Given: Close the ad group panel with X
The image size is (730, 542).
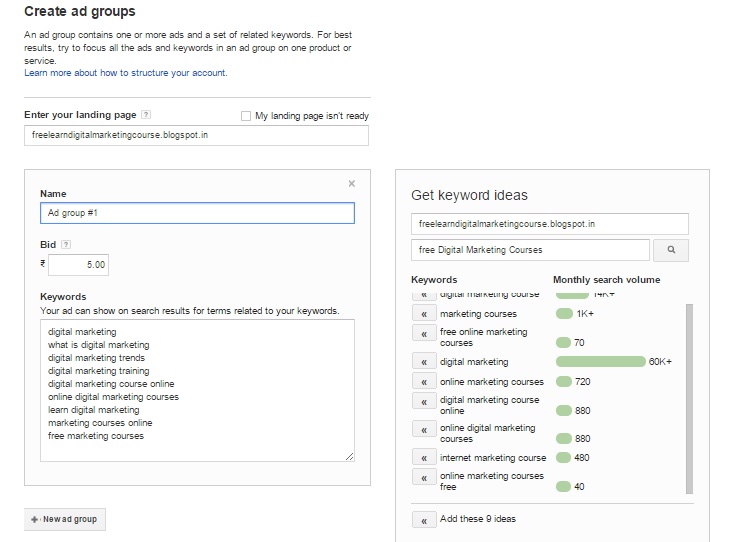Looking at the screenshot, I should [351, 183].
